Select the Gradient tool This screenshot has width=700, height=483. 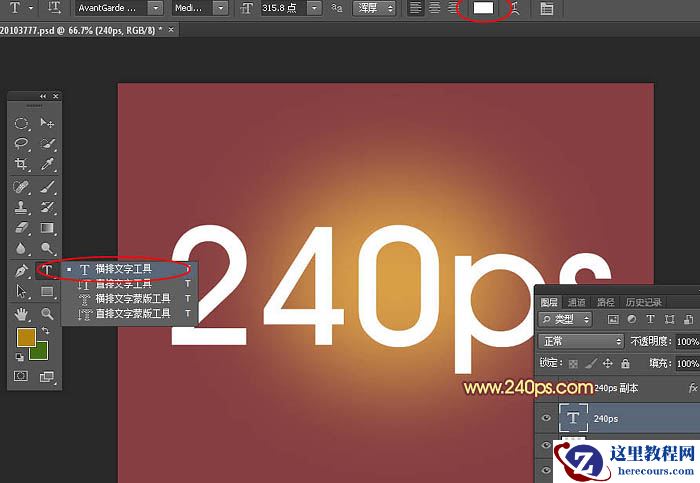tap(47, 228)
